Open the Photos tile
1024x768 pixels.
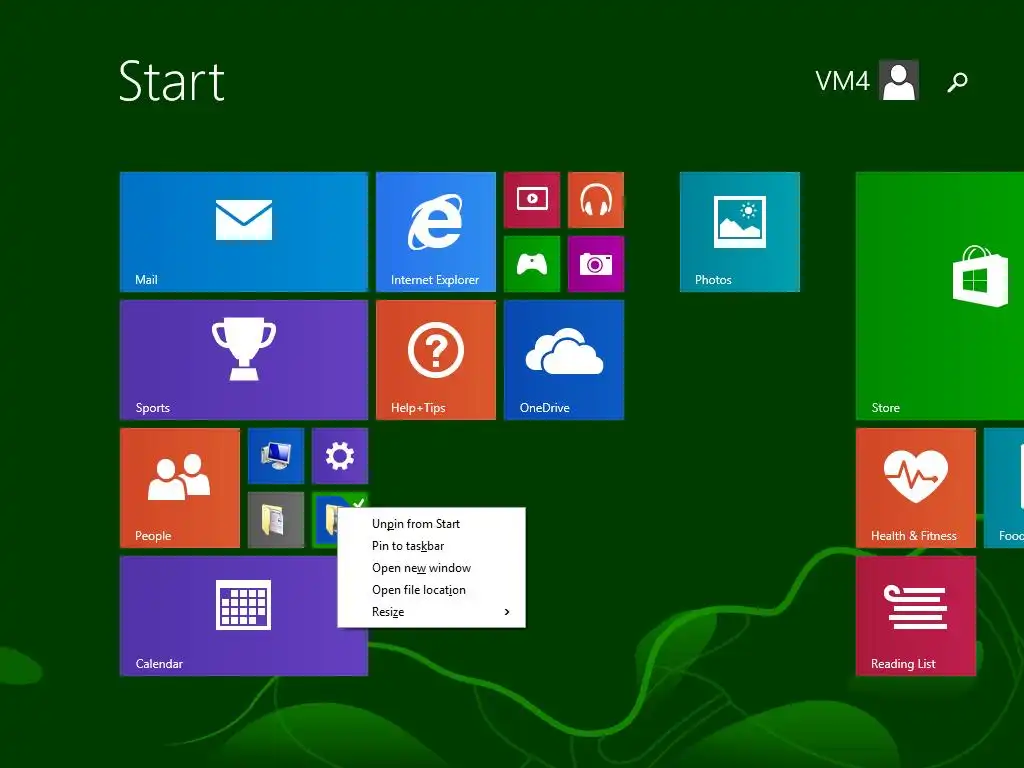coord(739,232)
